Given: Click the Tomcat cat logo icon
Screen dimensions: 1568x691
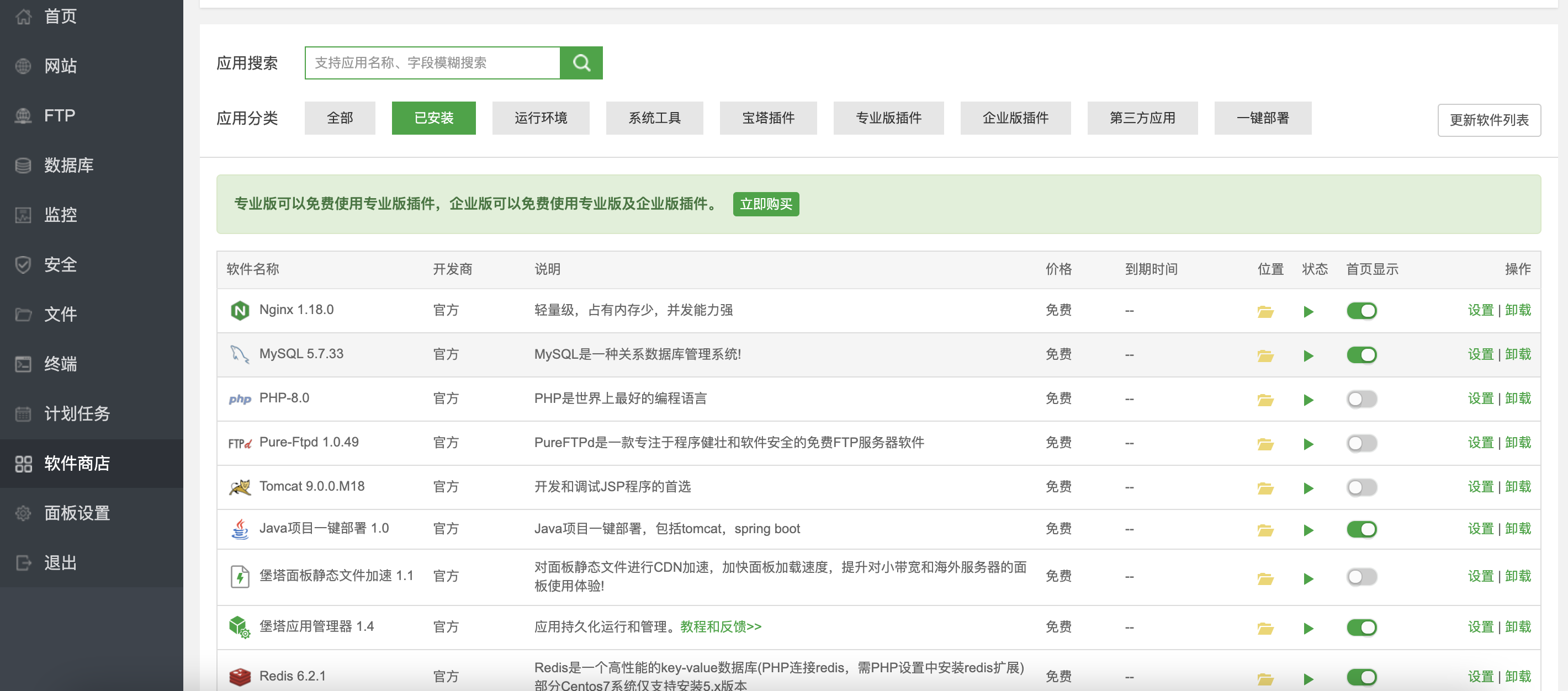Looking at the screenshot, I should 240,487.
